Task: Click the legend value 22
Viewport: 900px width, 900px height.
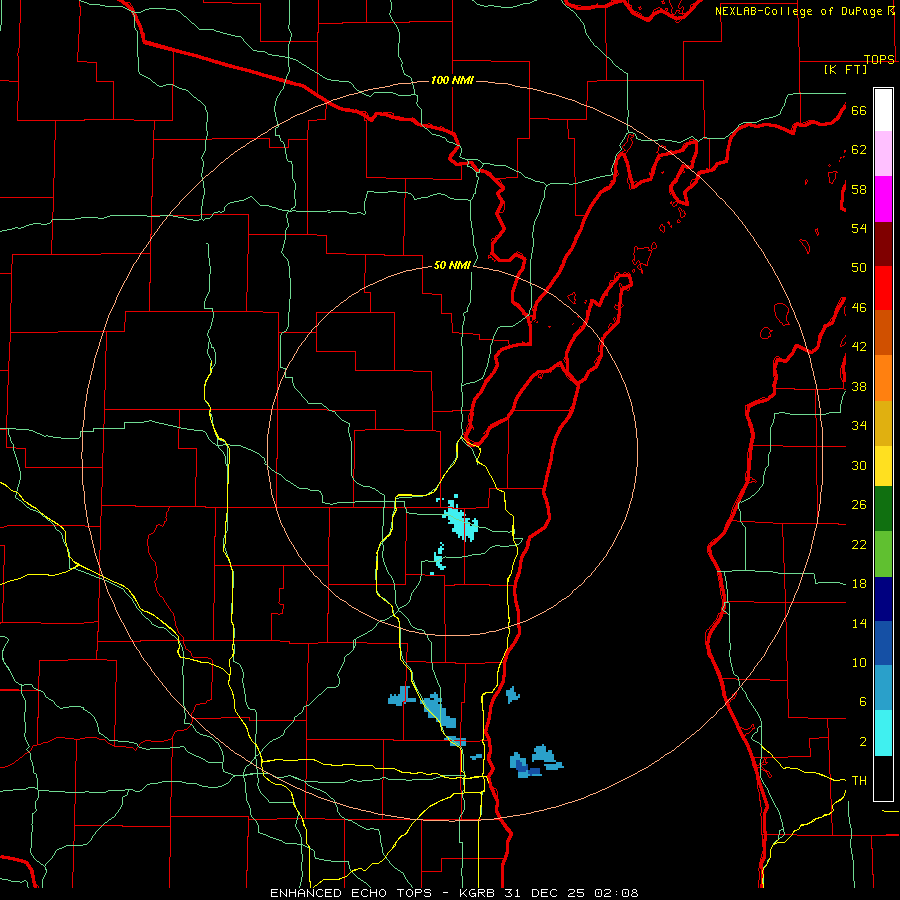Action: [859, 544]
